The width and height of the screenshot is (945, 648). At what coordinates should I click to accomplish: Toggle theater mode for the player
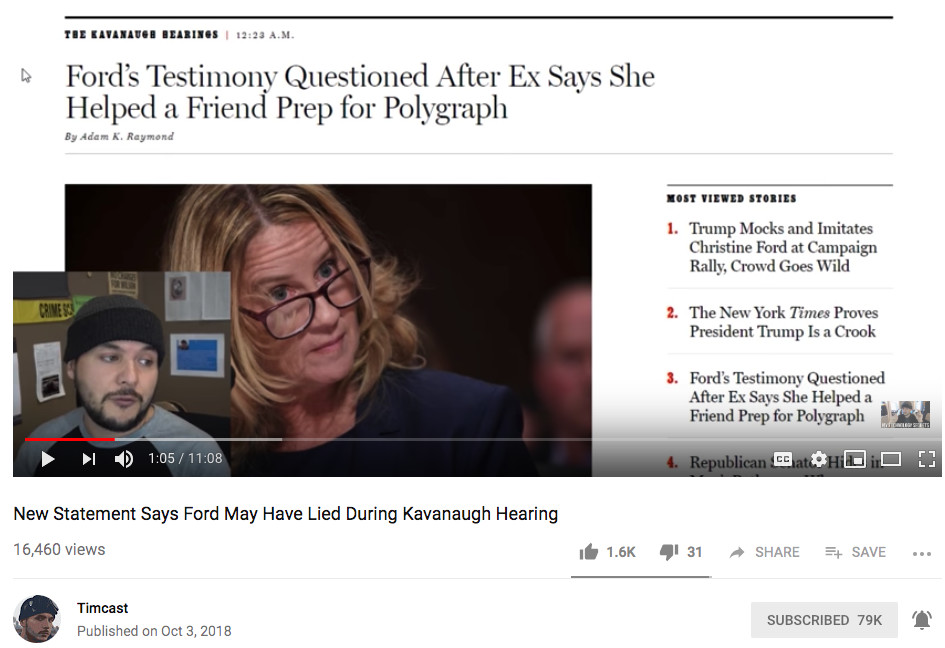pos(891,459)
